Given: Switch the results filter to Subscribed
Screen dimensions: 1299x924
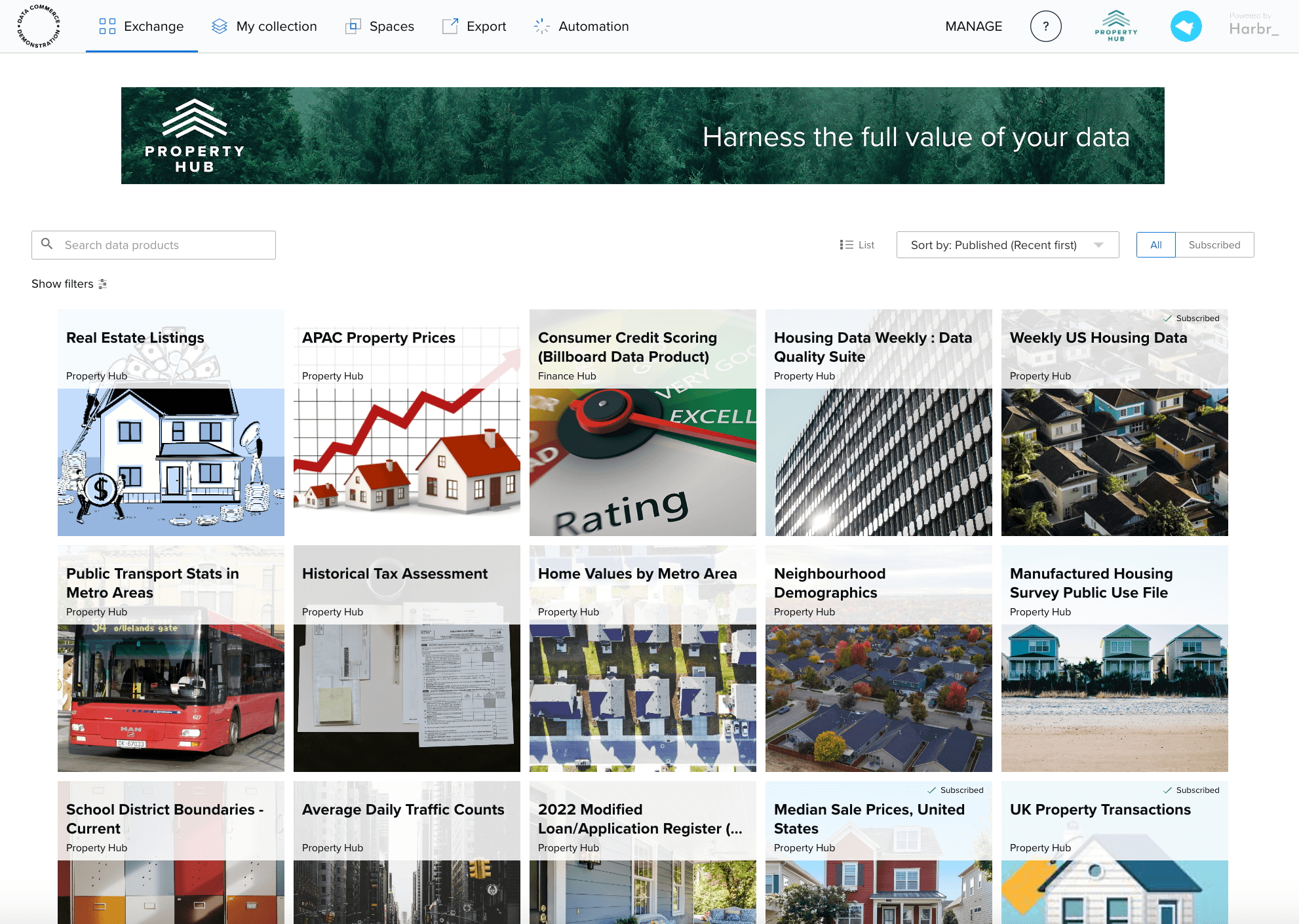Looking at the screenshot, I should [1214, 244].
